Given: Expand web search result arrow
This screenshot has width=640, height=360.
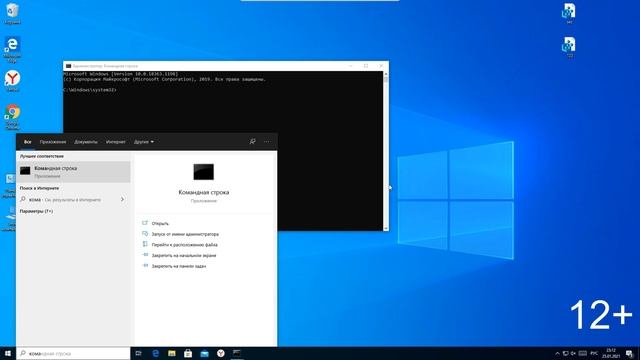Looking at the screenshot, I should click(x=122, y=200).
